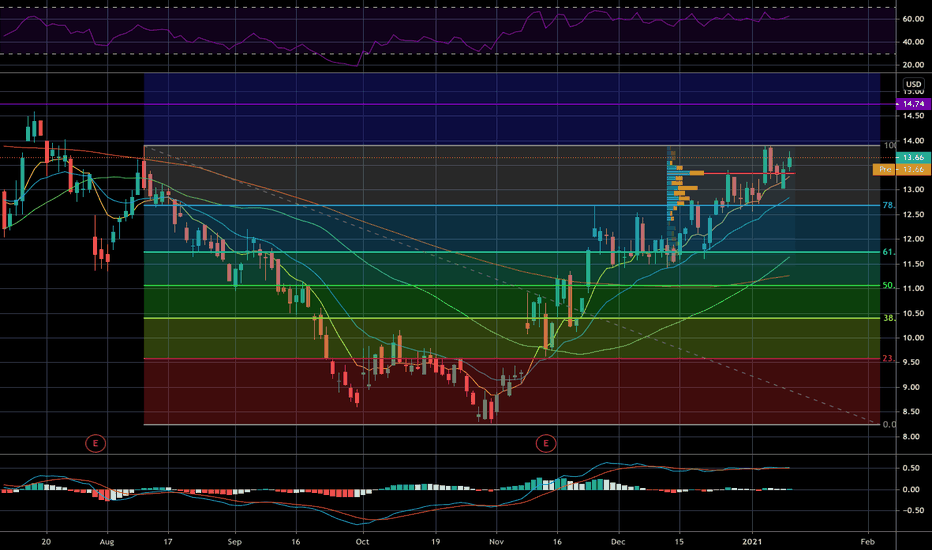Click the 2021 date label
932x550 pixels.
point(752,542)
